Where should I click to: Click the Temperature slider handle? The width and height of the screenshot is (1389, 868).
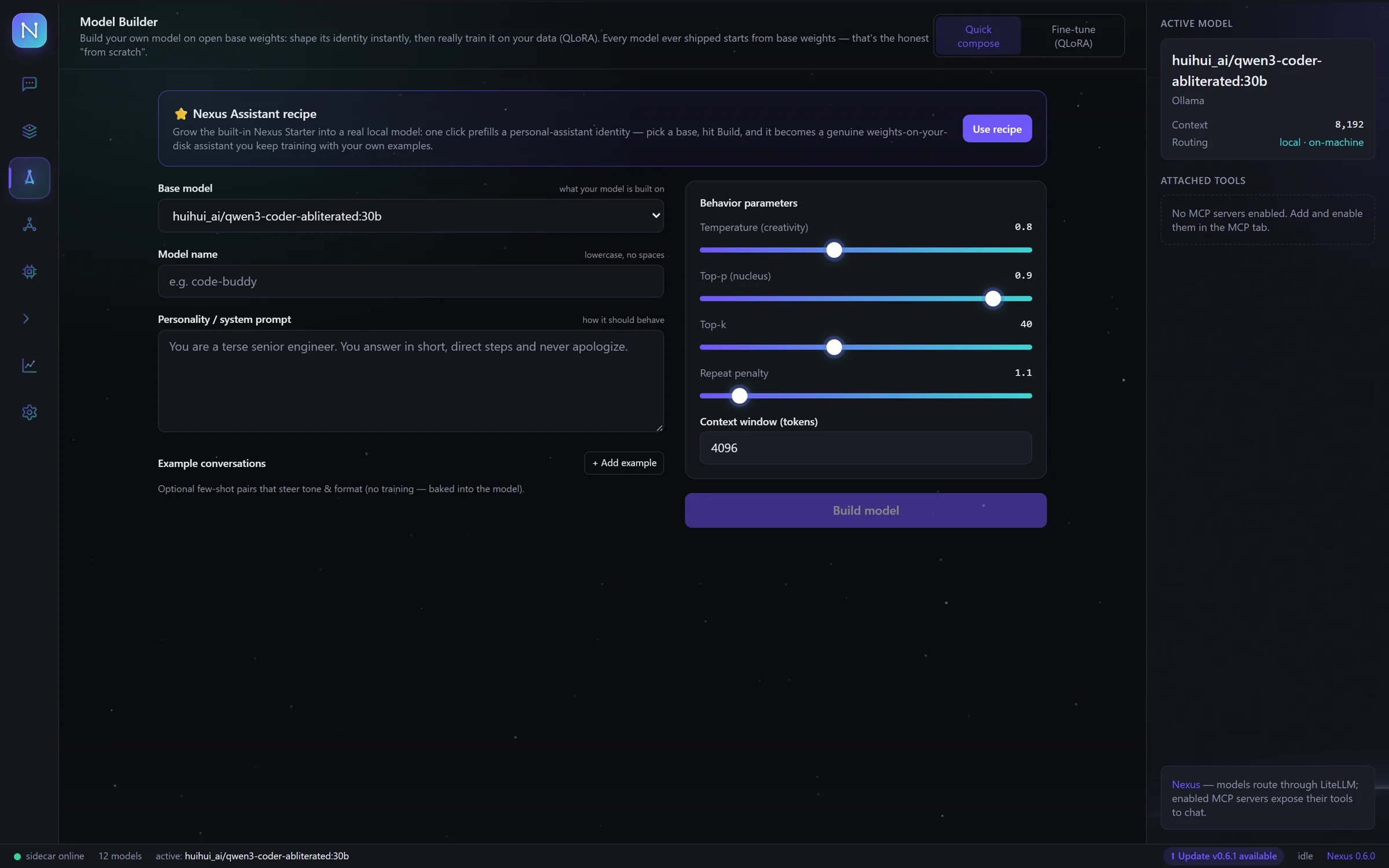tap(834, 250)
